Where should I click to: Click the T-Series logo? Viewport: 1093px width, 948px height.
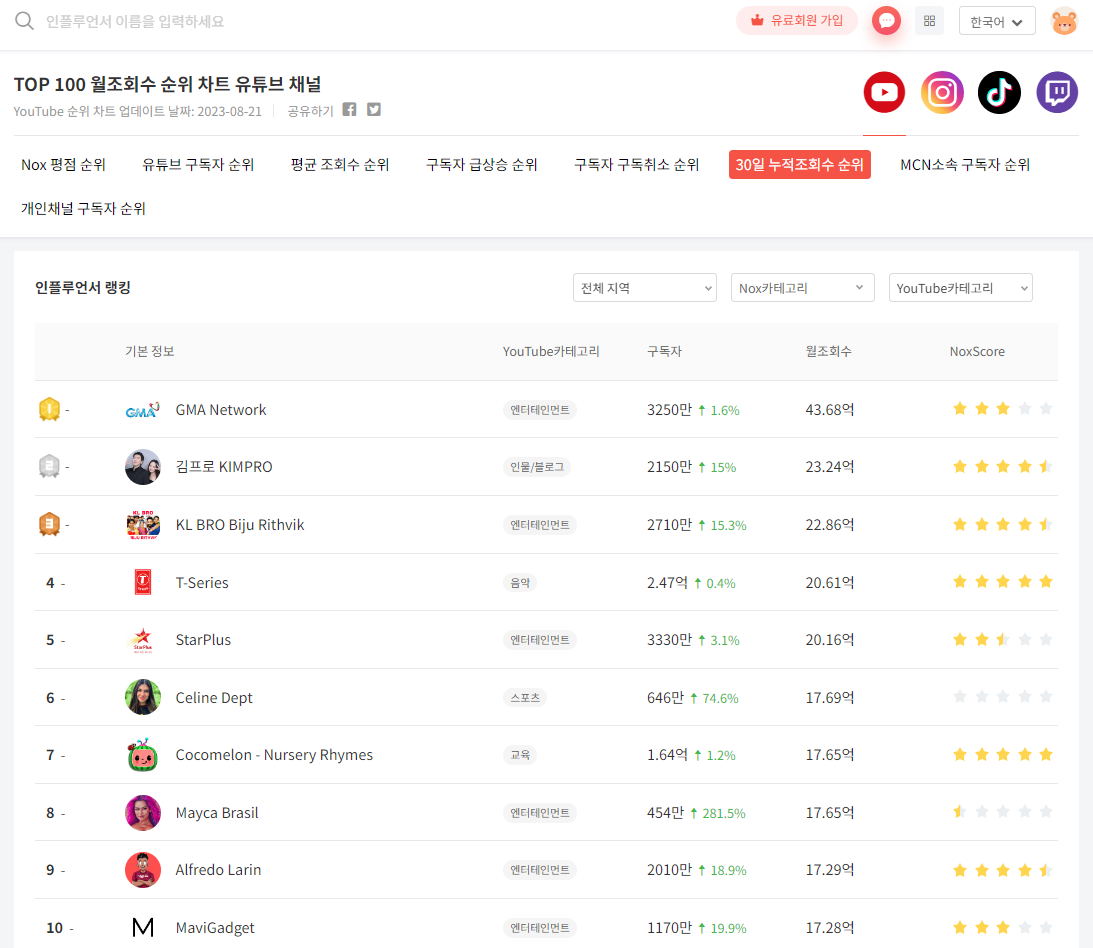[x=143, y=582]
